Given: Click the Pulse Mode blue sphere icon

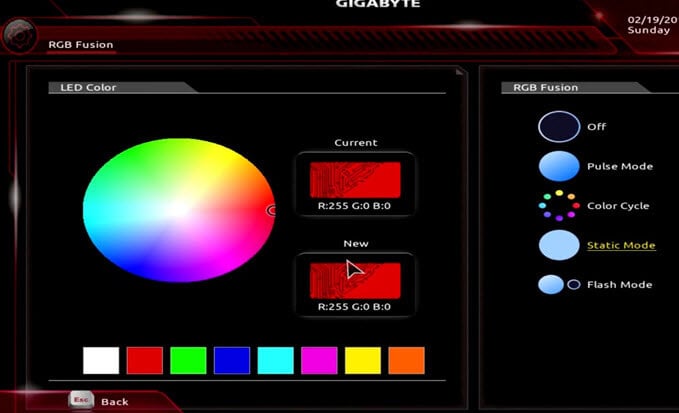Looking at the screenshot, I should [x=559, y=166].
